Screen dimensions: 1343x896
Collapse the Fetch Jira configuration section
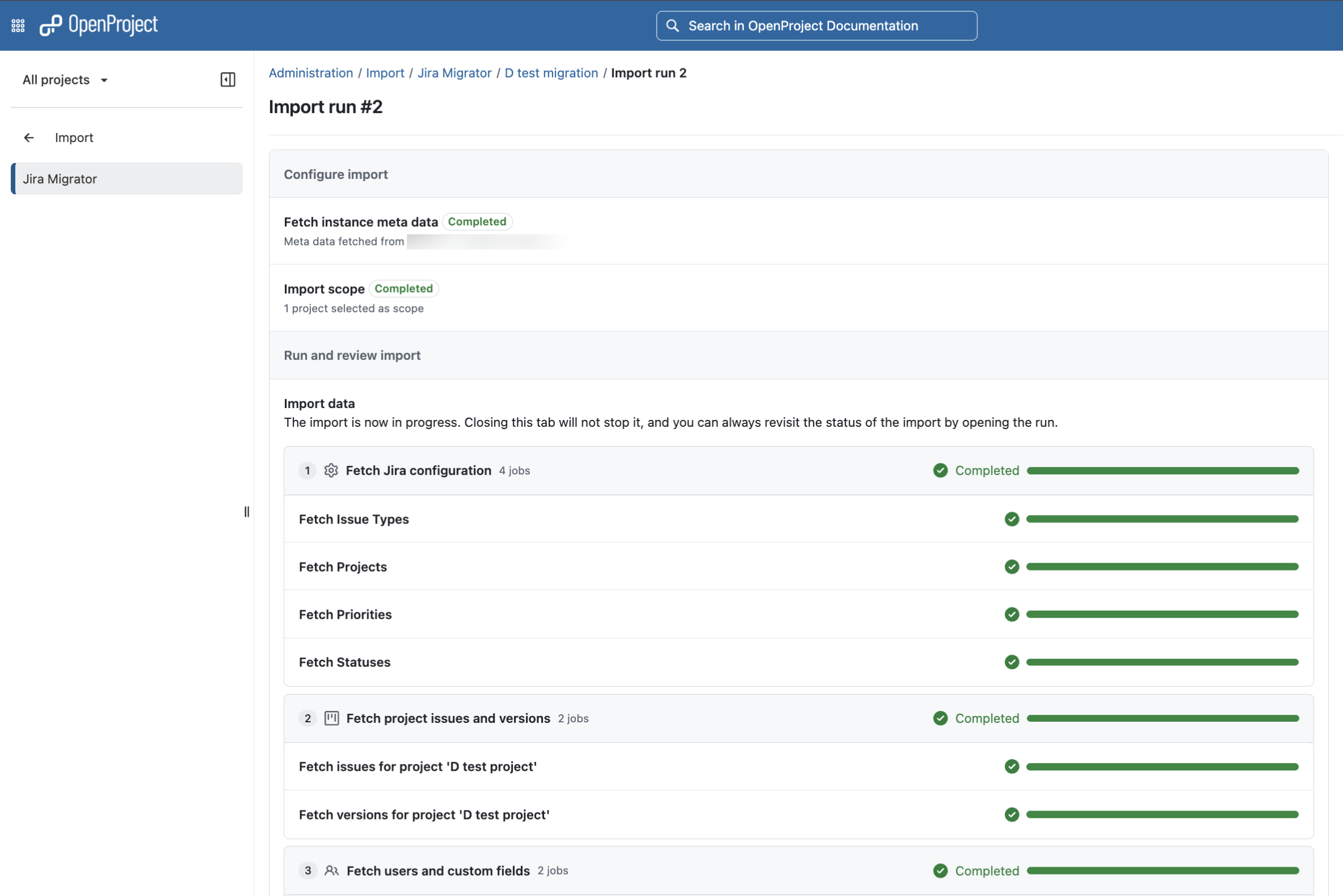pos(798,470)
